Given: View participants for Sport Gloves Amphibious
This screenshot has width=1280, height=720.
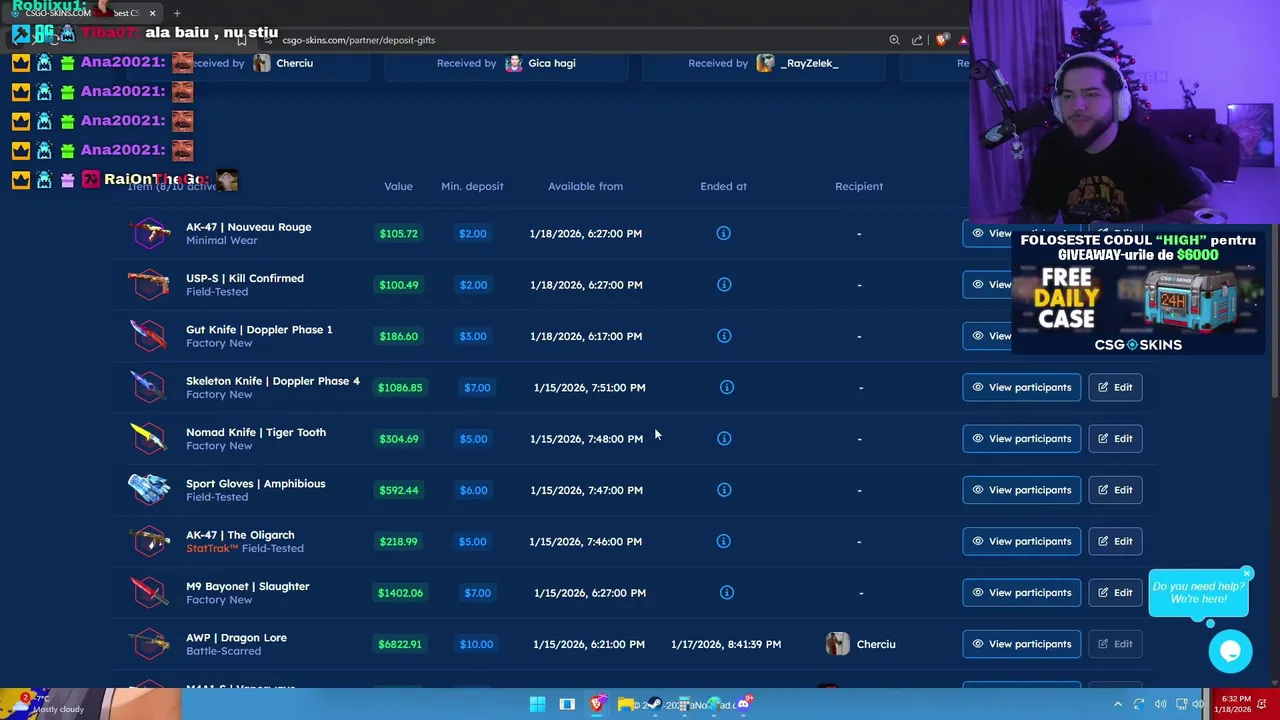Looking at the screenshot, I should [1021, 490].
